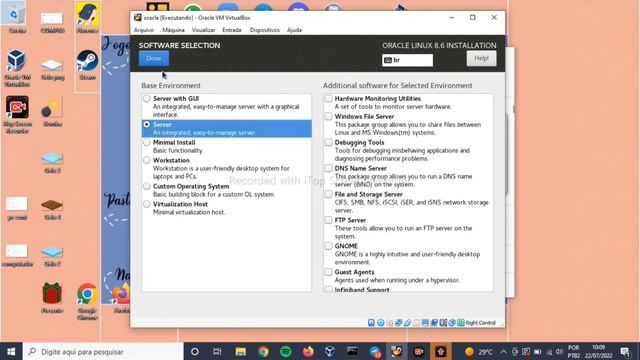The height and width of the screenshot is (360, 640).
Task: Enable DNS Name Server package group
Action: tap(328, 169)
